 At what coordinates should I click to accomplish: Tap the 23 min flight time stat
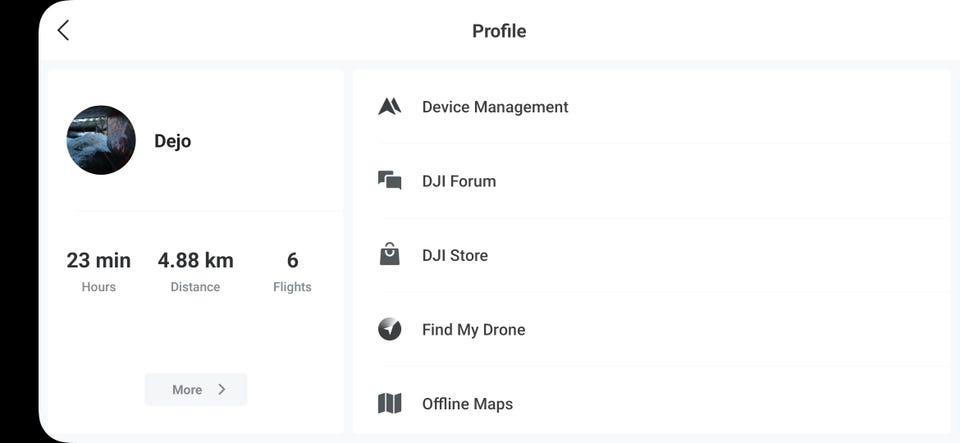(99, 261)
